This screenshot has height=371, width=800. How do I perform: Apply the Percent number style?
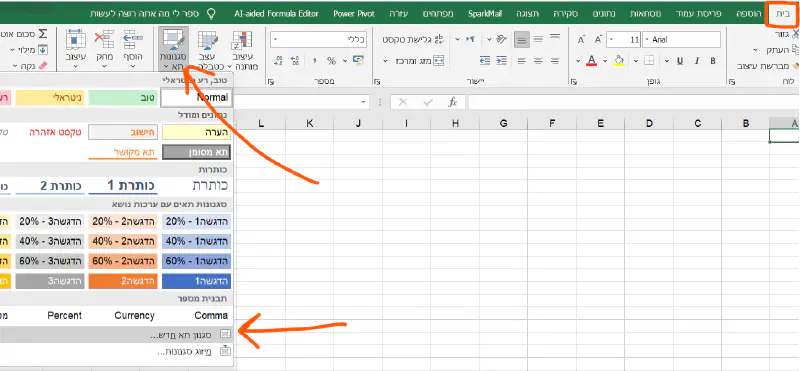coord(64,315)
